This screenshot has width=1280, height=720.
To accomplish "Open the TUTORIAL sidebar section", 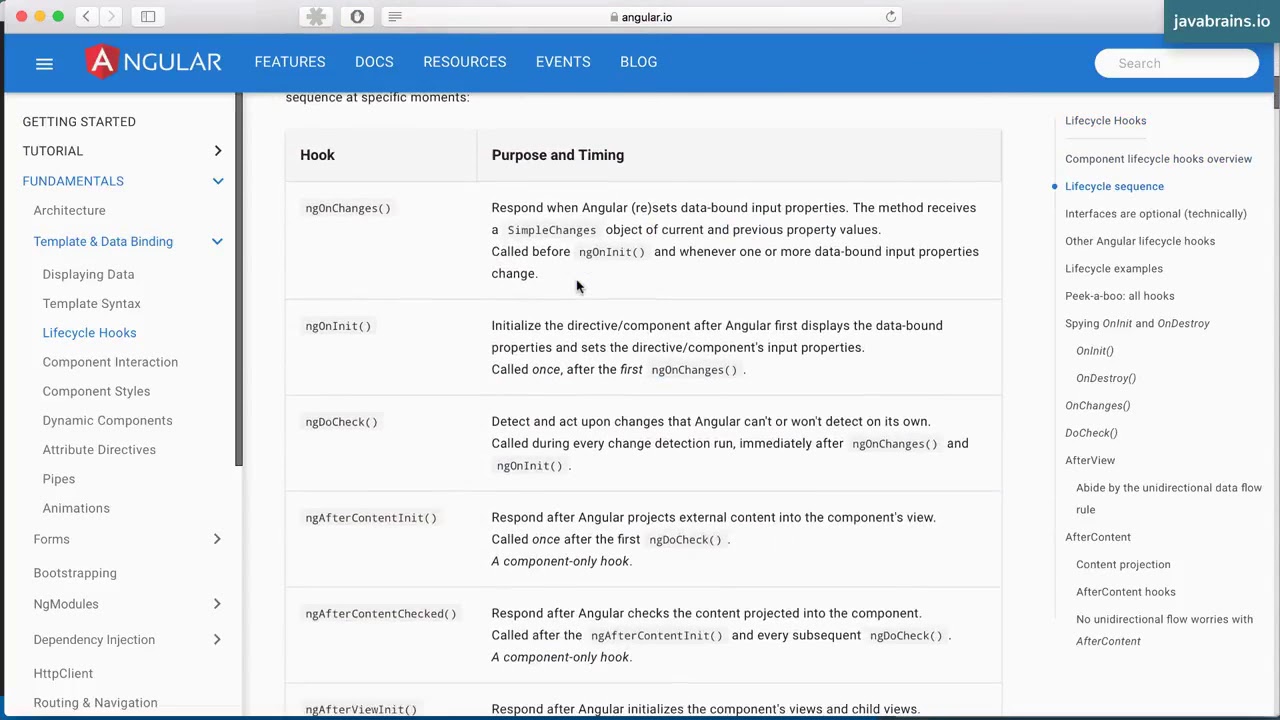I will [53, 151].
